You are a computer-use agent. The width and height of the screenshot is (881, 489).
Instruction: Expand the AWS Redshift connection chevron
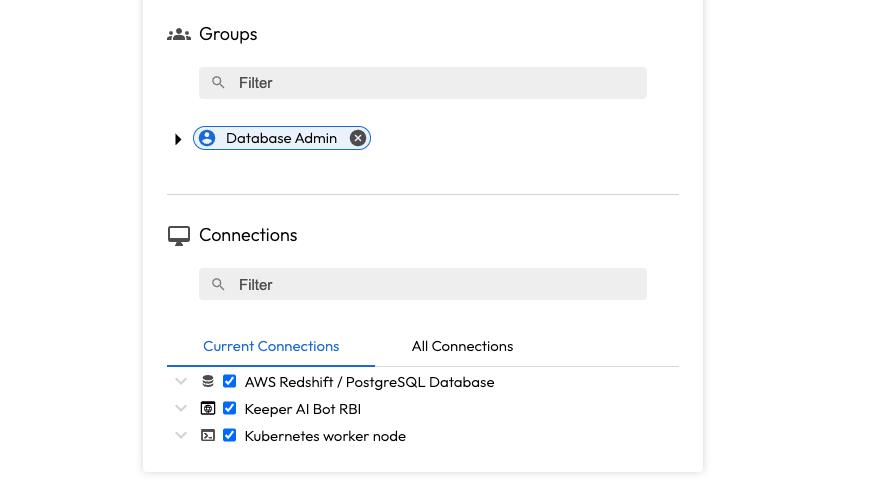tap(181, 382)
